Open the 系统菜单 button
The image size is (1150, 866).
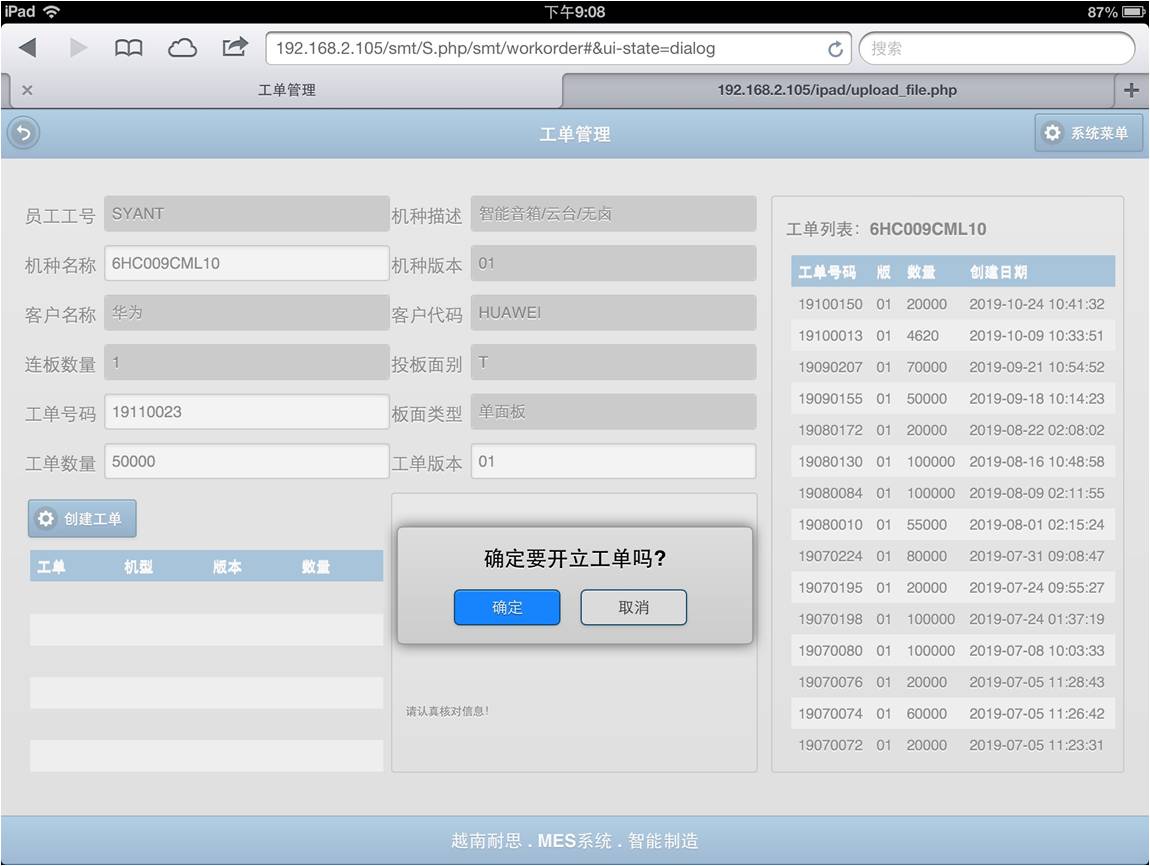[x=1088, y=133]
